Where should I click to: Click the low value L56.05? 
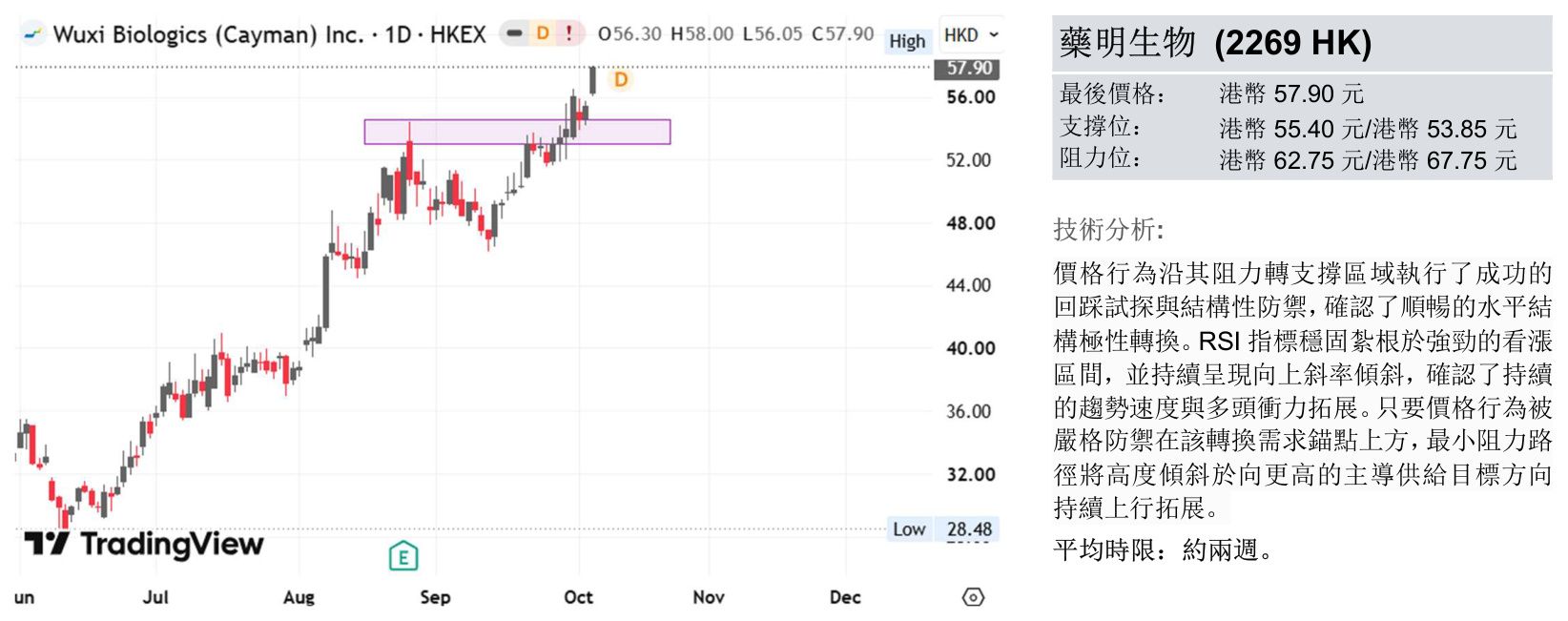point(773,34)
